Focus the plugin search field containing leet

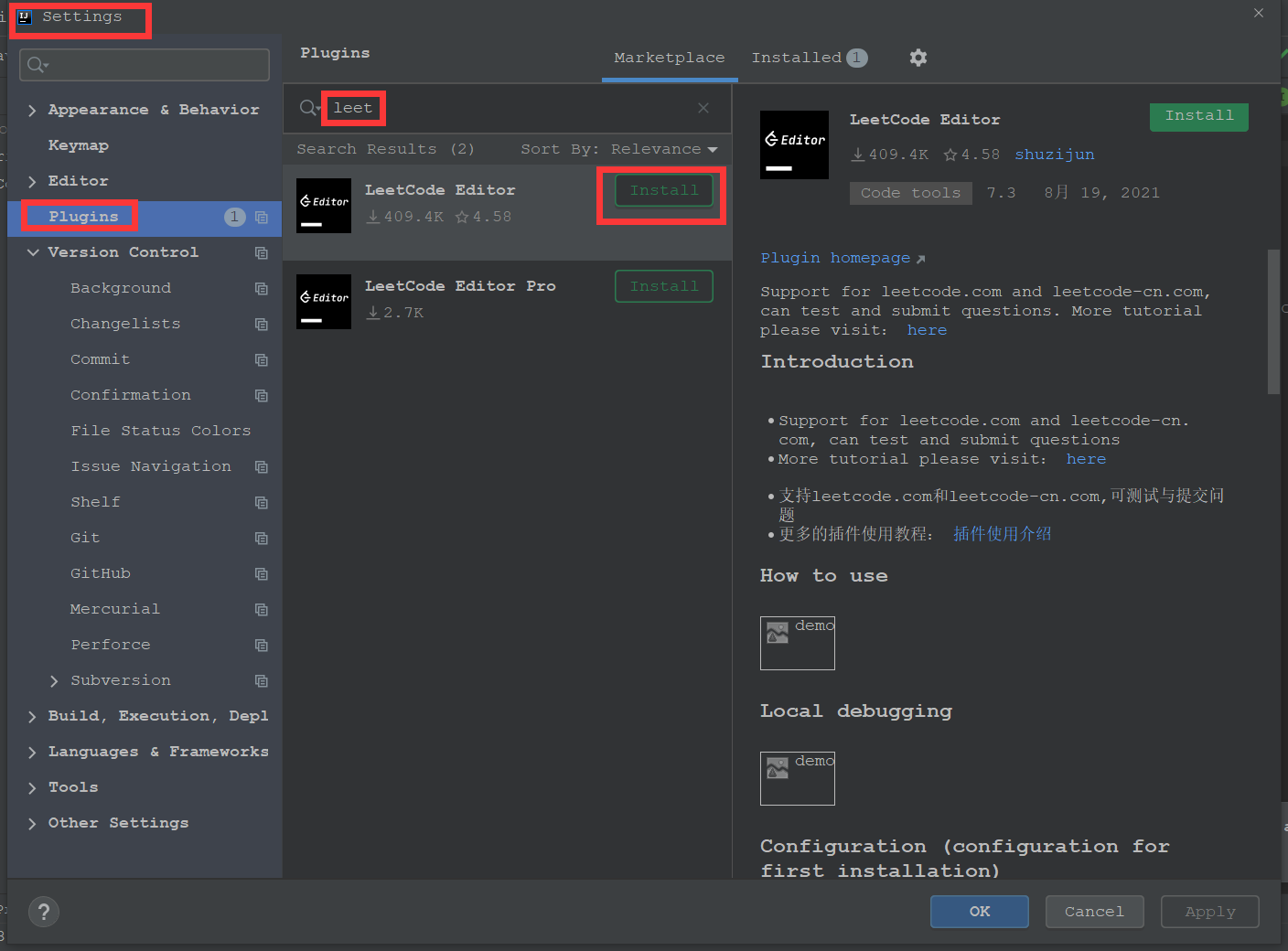pos(507,108)
